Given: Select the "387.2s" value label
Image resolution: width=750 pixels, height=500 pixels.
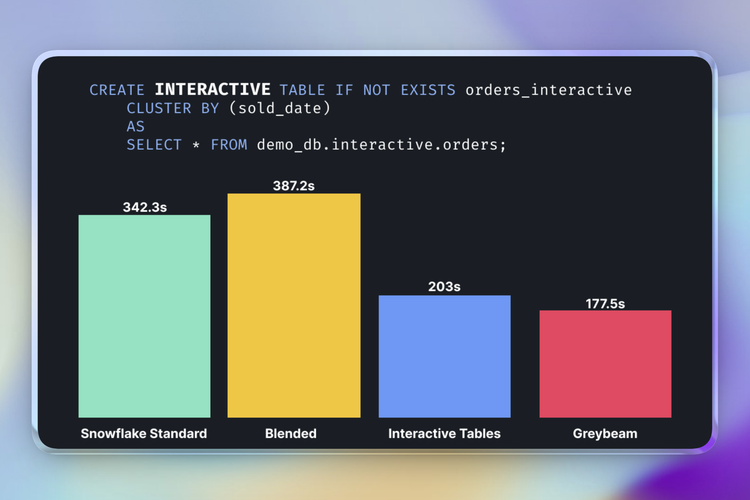Looking at the screenshot, I should pyautogui.click(x=294, y=186).
